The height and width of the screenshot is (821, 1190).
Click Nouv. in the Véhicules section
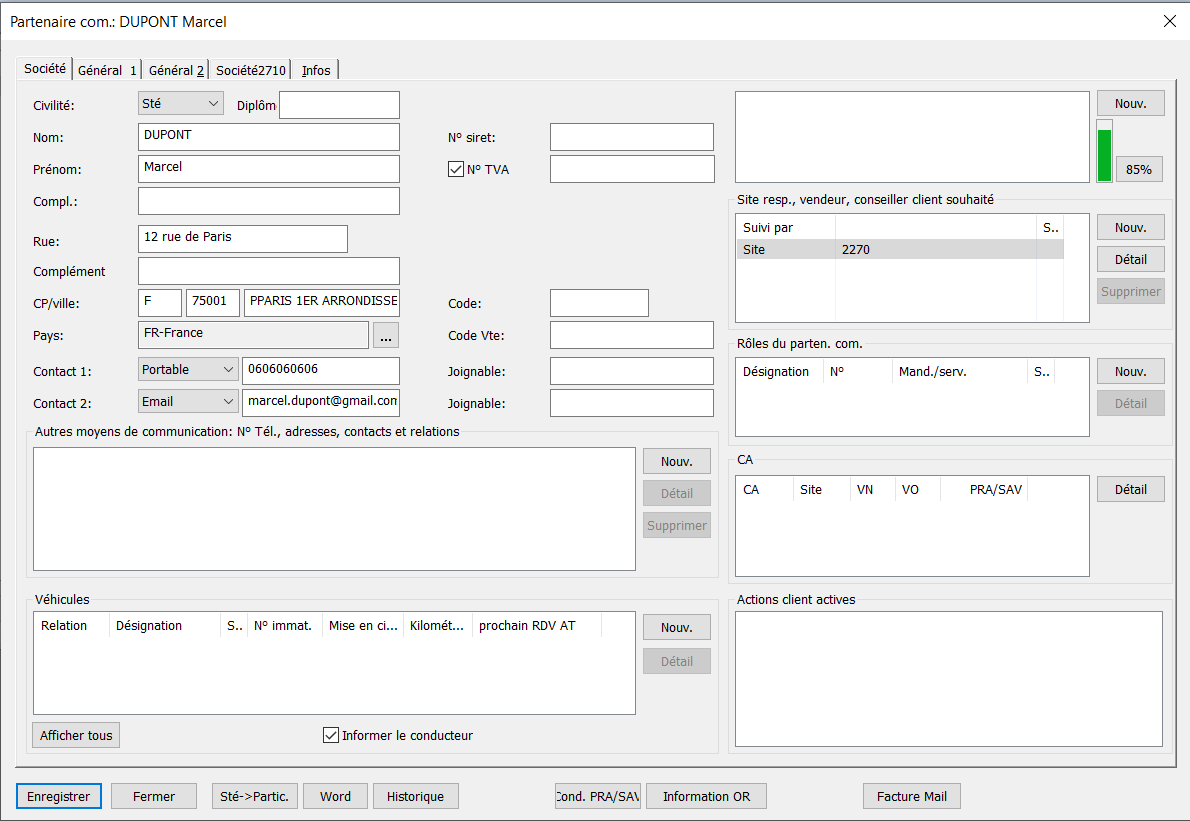click(x=677, y=628)
